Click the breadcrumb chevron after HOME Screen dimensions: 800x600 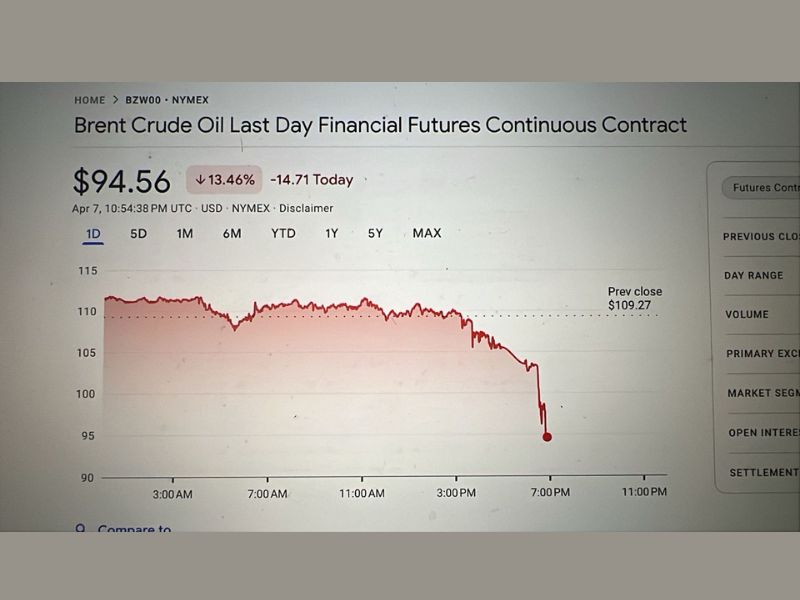coord(115,100)
